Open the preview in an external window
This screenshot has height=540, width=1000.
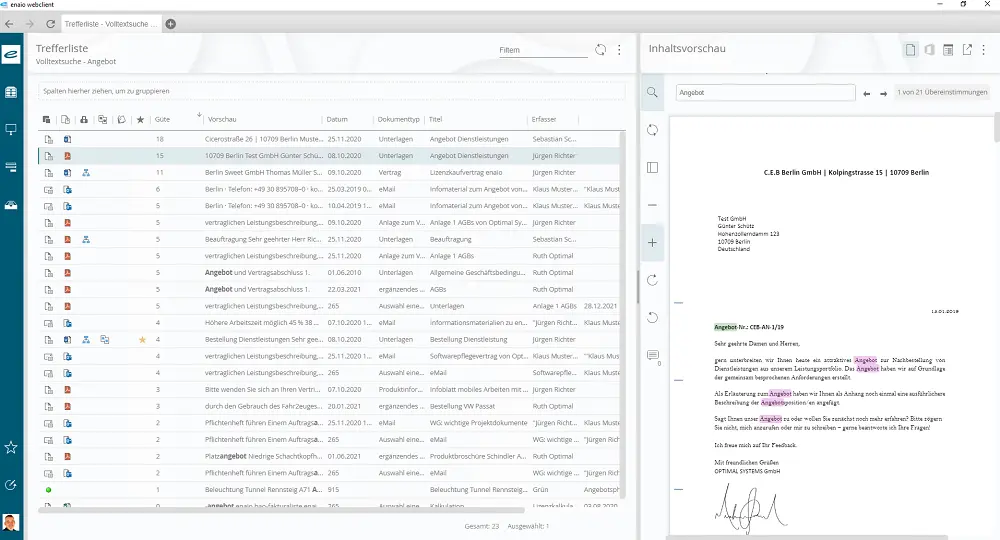(x=967, y=50)
